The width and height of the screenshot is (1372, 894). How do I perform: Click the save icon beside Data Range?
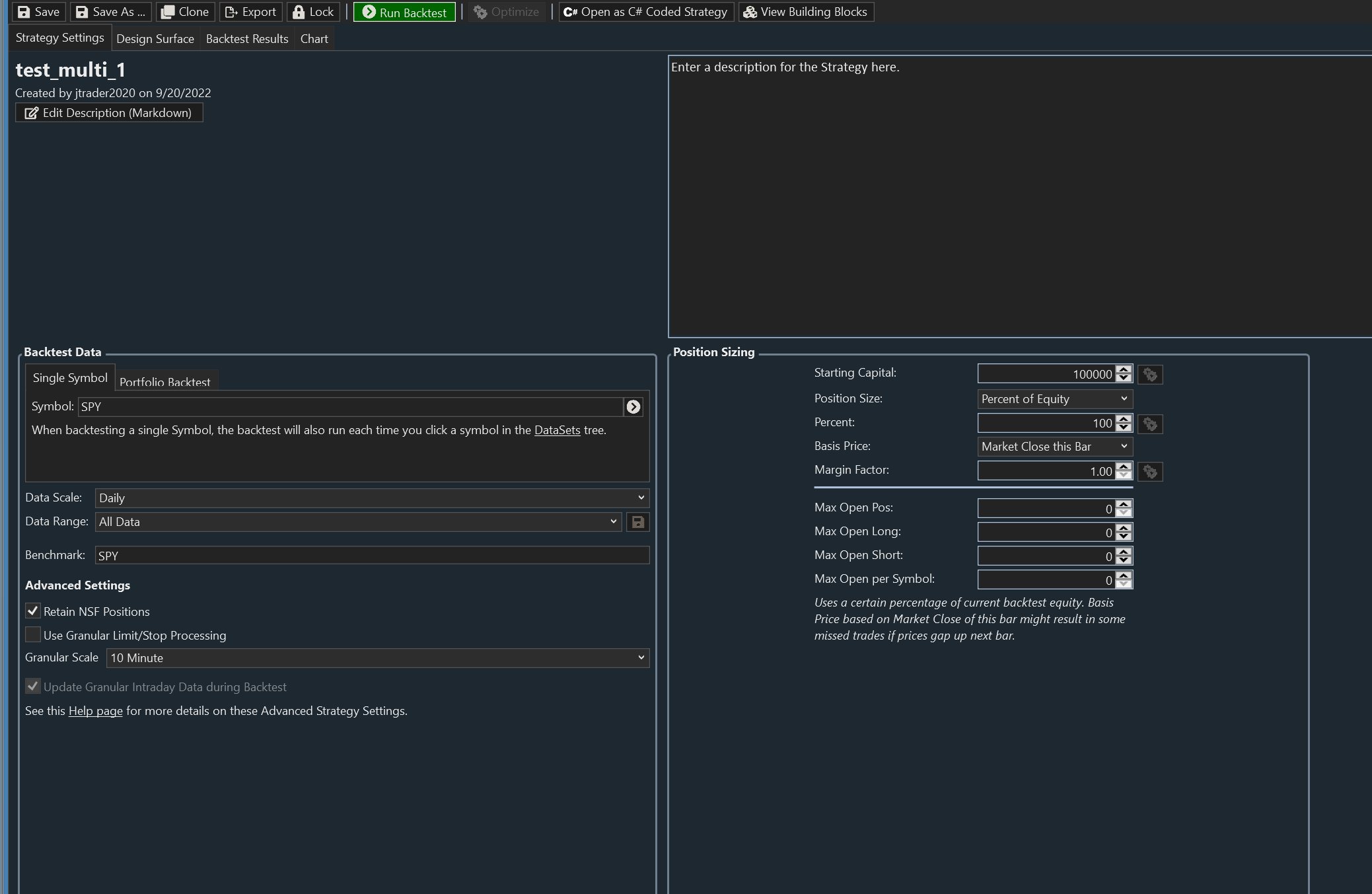tap(637, 522)
